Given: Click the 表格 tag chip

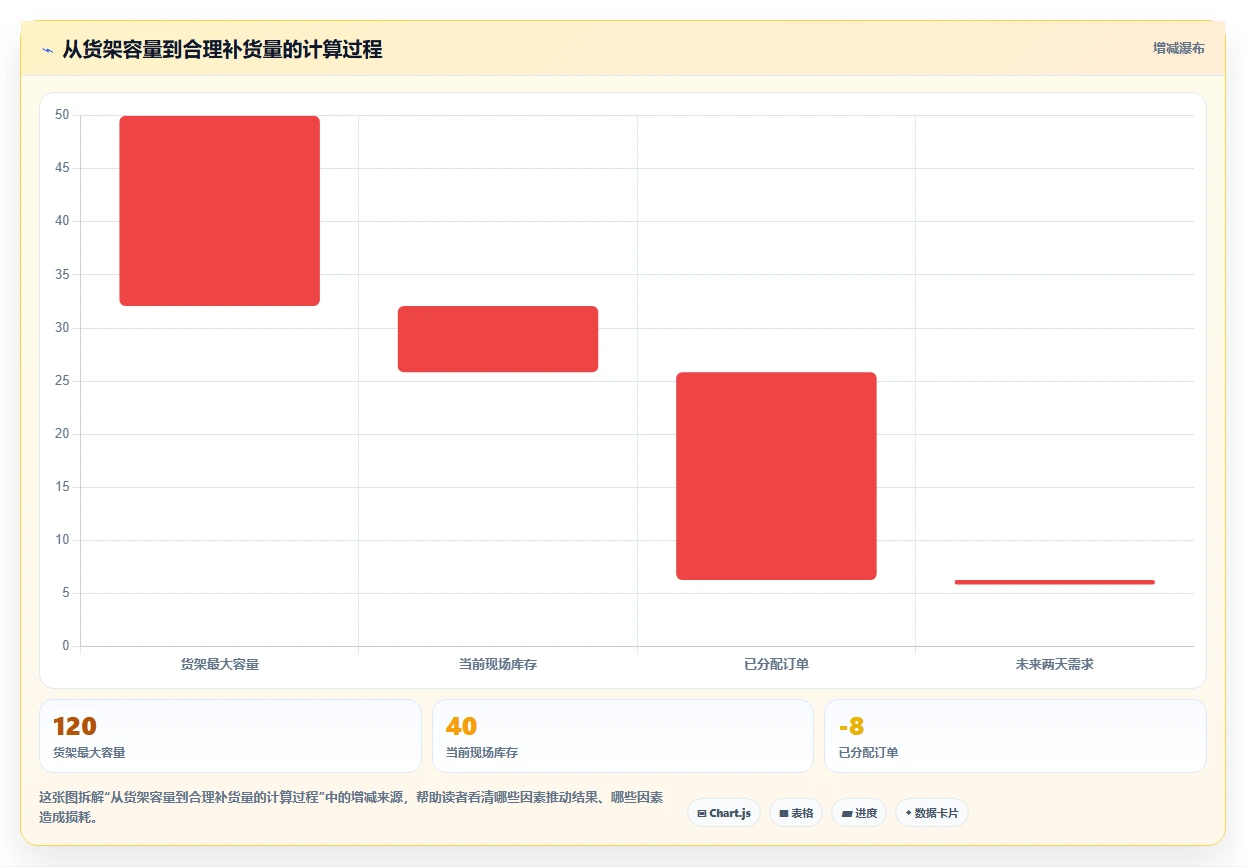Looking at the screenshot, I should [795, 813].
